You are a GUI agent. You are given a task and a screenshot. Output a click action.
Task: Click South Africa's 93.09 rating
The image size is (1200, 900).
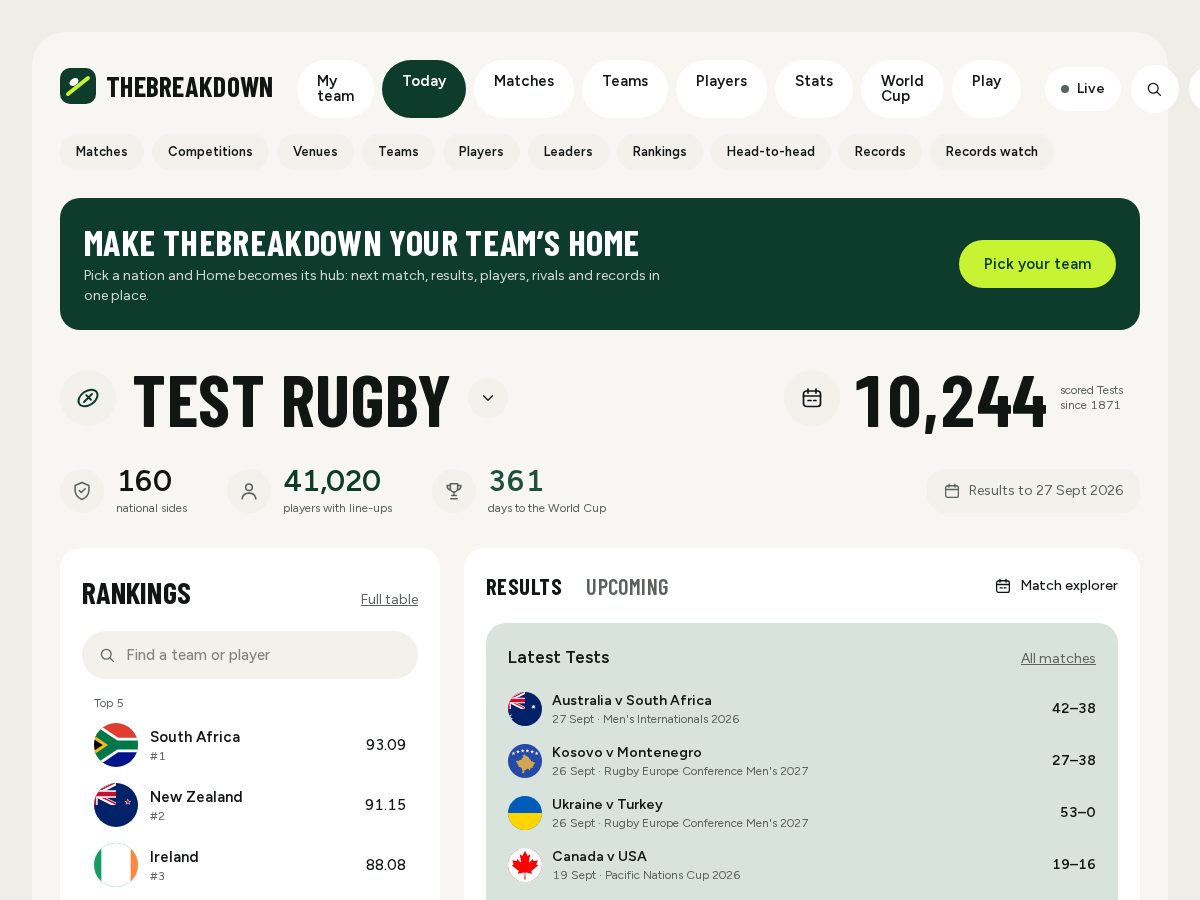pyautogui.click(x=386, y=745)
